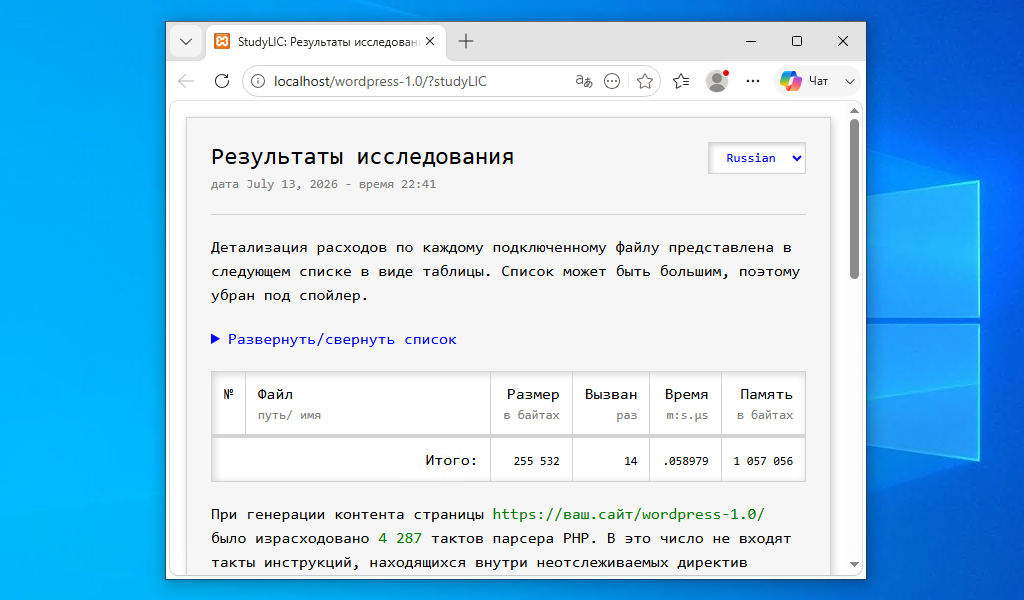Click the № column header
This screenshot has width=1024, height=600.
pos(229,403)
